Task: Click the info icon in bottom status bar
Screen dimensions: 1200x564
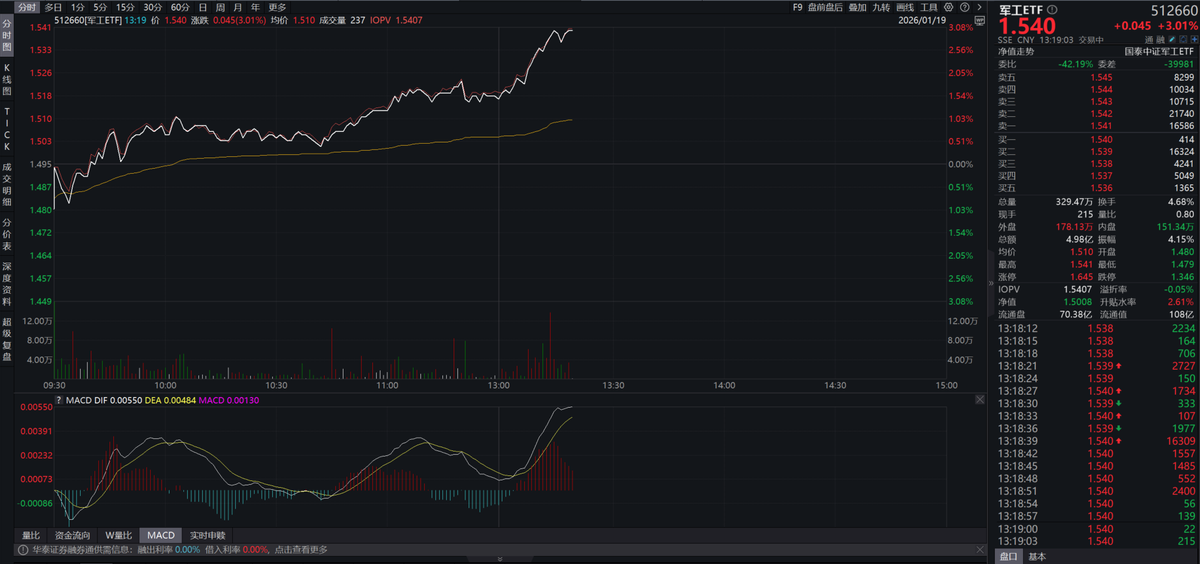Action: (20, 549)
